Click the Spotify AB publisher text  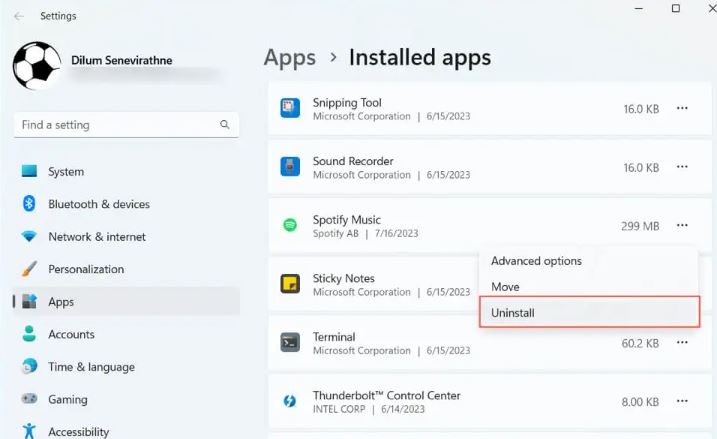336,233
